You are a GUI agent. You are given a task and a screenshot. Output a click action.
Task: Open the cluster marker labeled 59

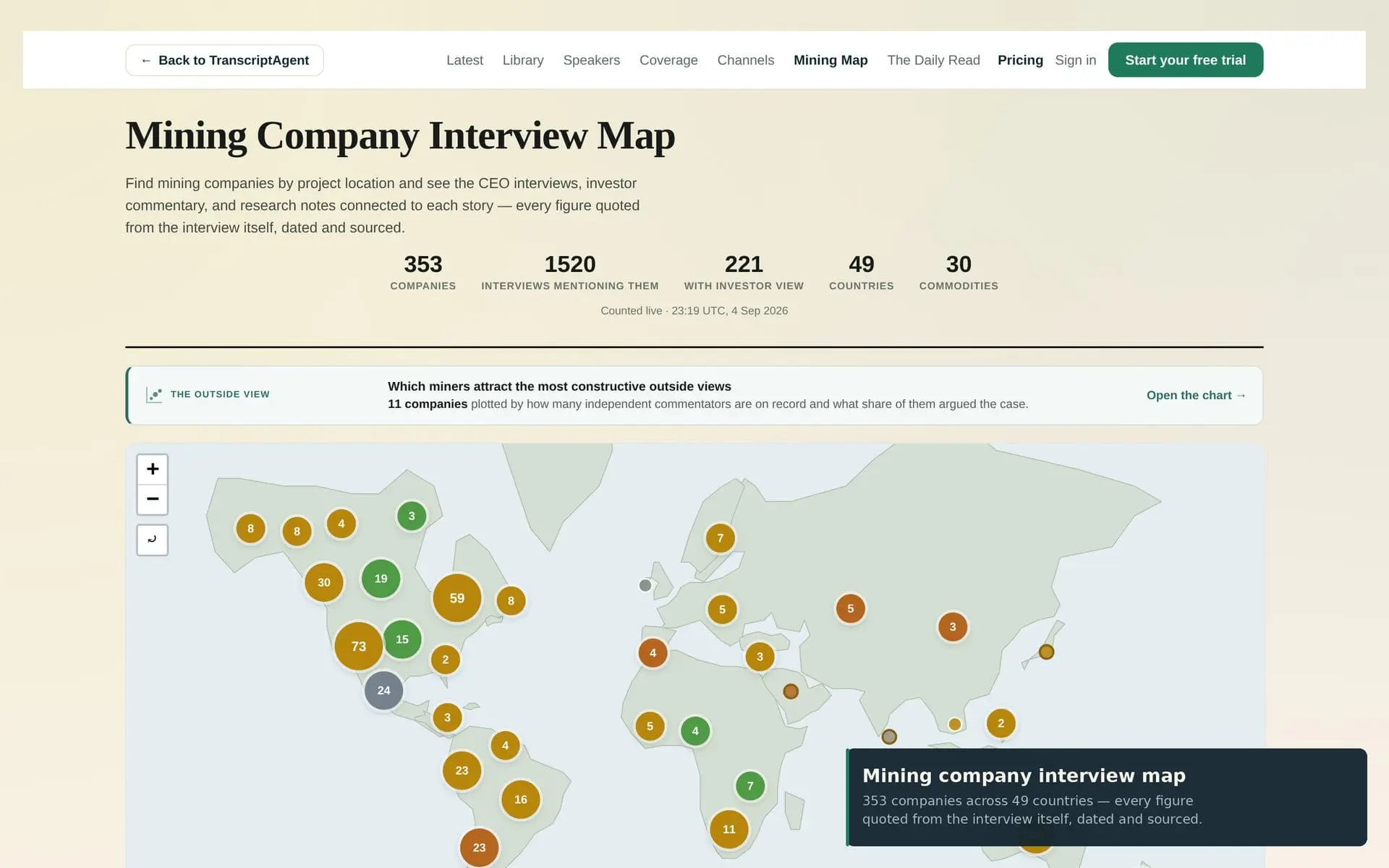457,598
